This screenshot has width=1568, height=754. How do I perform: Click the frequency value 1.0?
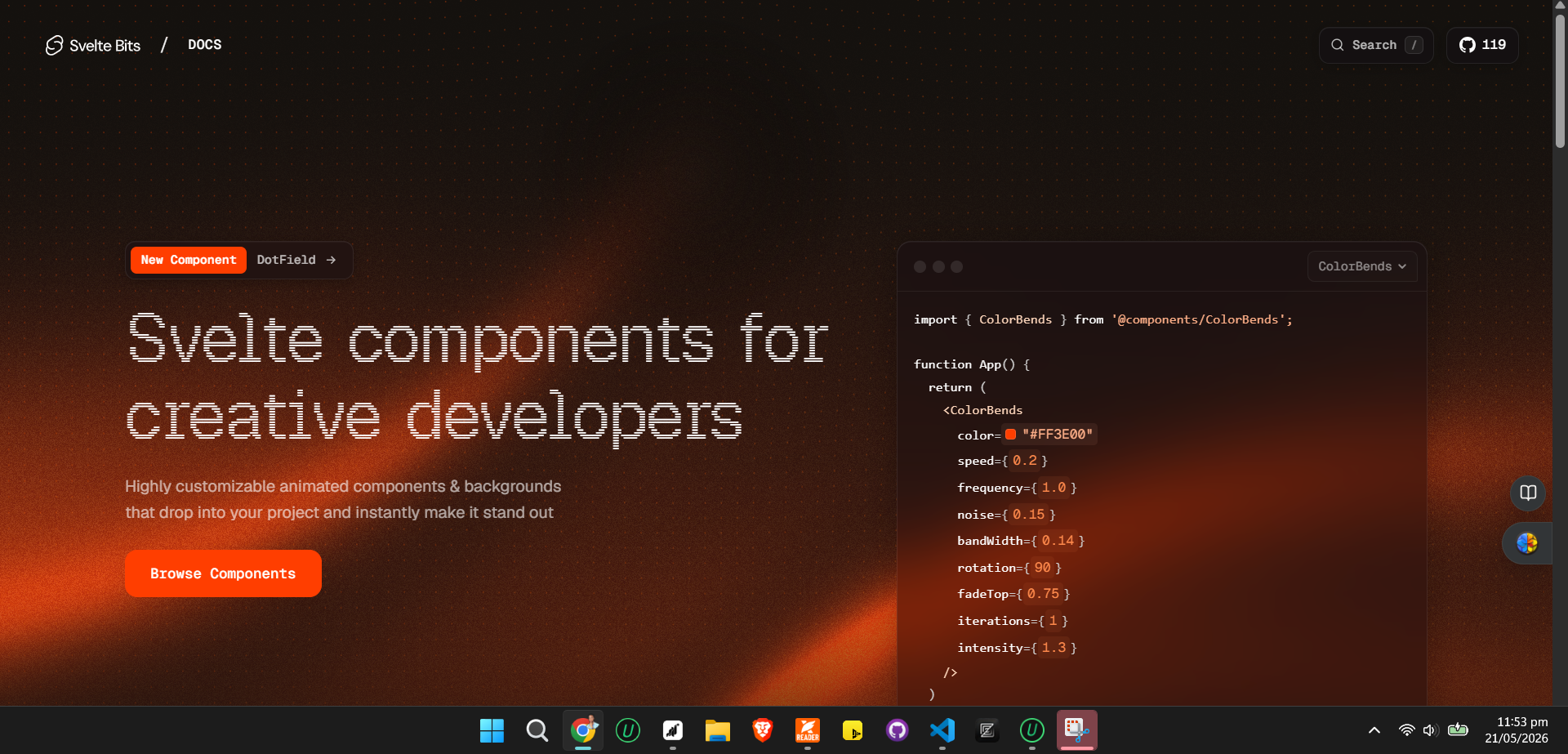click(x=1053, y=488)
